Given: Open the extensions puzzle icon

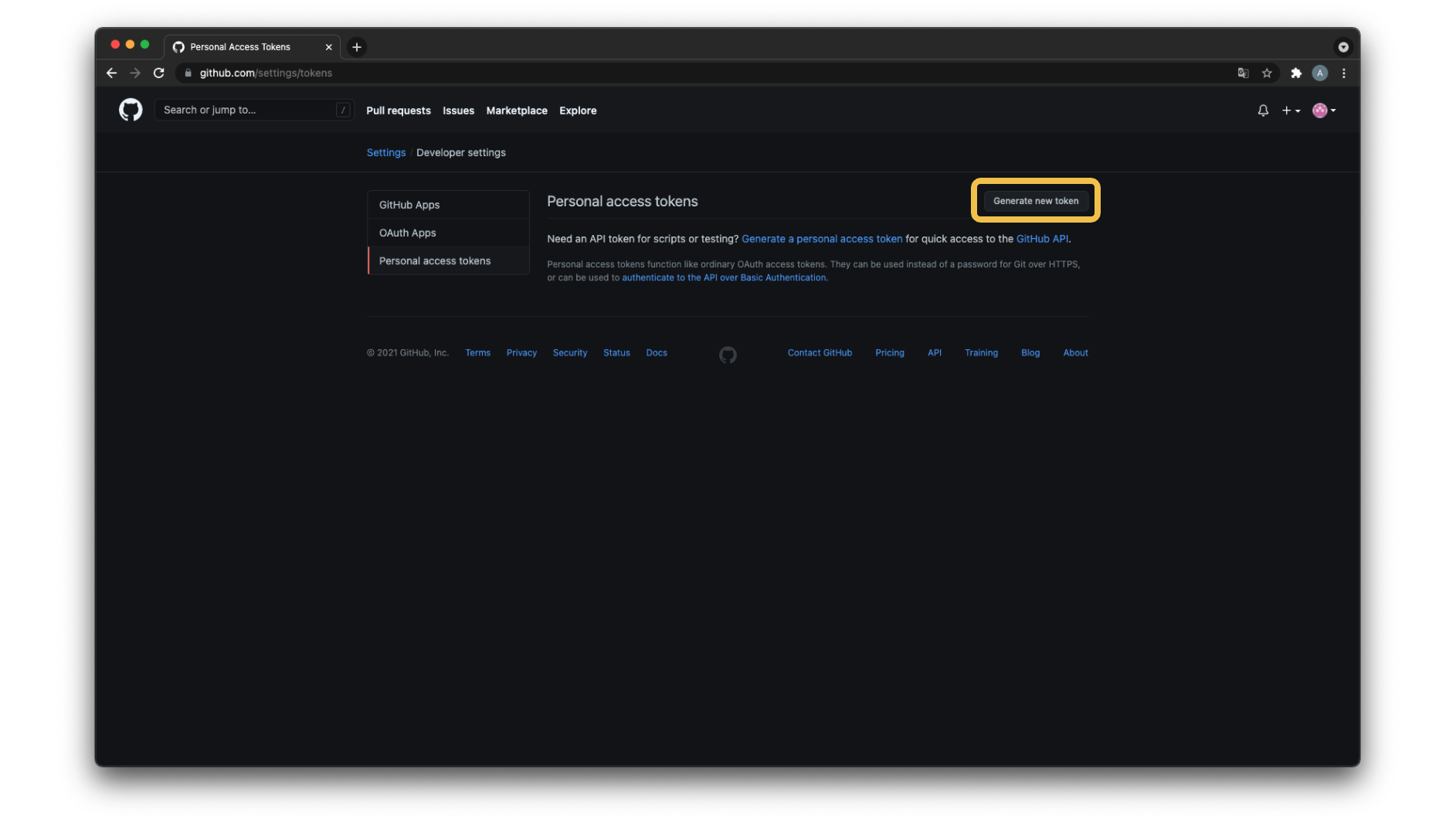Looking at the screenshot, I should [1296, 73].
